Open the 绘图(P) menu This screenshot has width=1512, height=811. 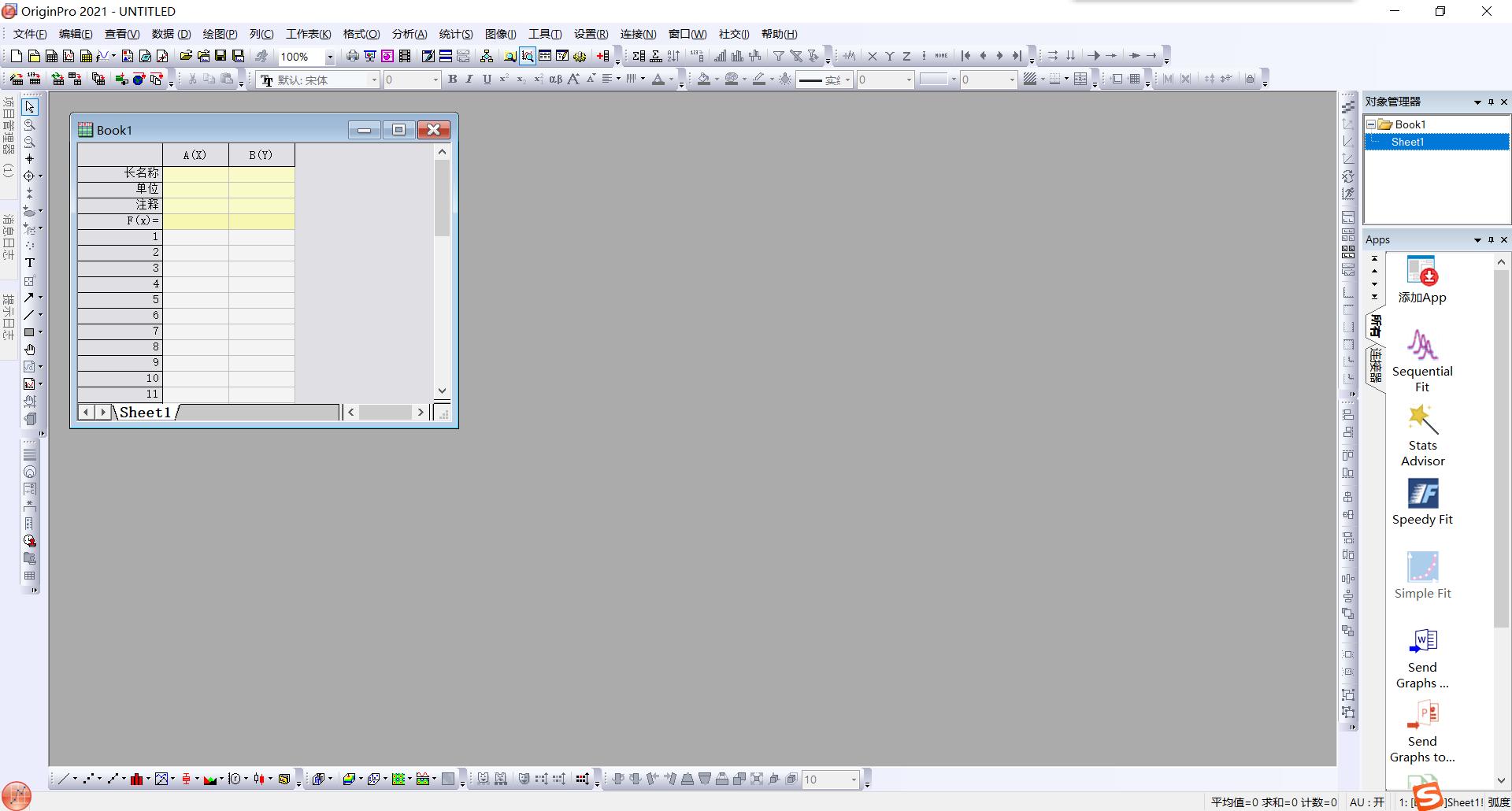(x=220, y=34)
